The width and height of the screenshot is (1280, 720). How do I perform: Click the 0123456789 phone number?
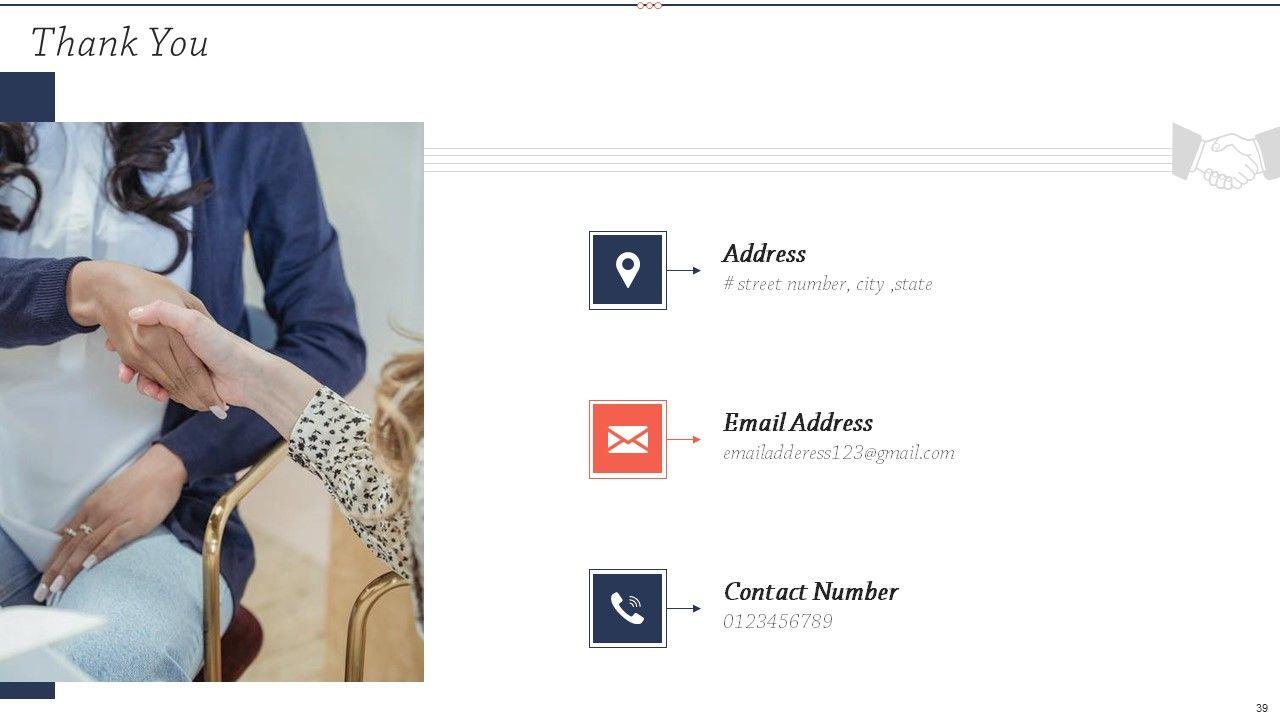[778, 622]
